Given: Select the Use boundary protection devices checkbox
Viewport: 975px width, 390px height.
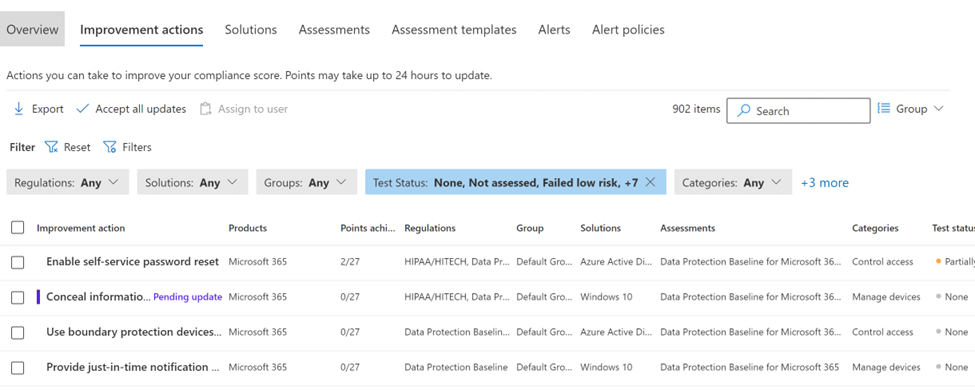Looking at the screenshot, I should click(x=17, y=333).
